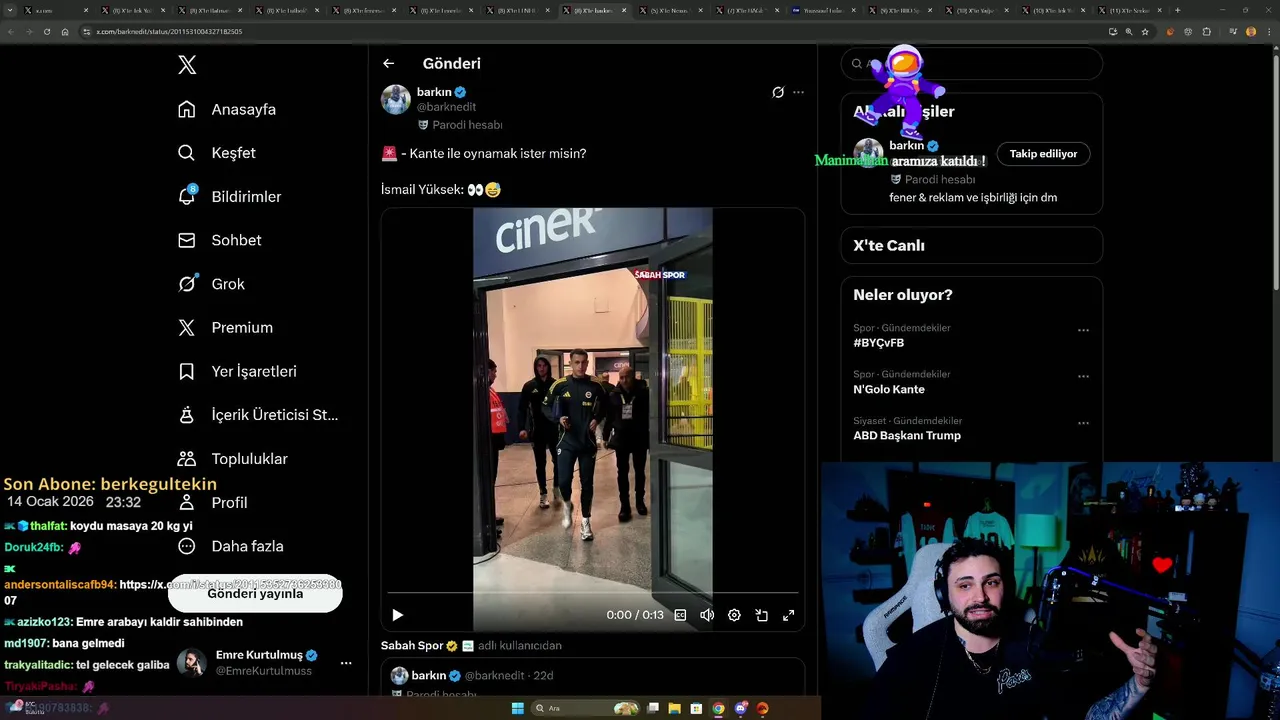Click the video progress bar
Screen dimensions: 1280x720
point(593,593)
